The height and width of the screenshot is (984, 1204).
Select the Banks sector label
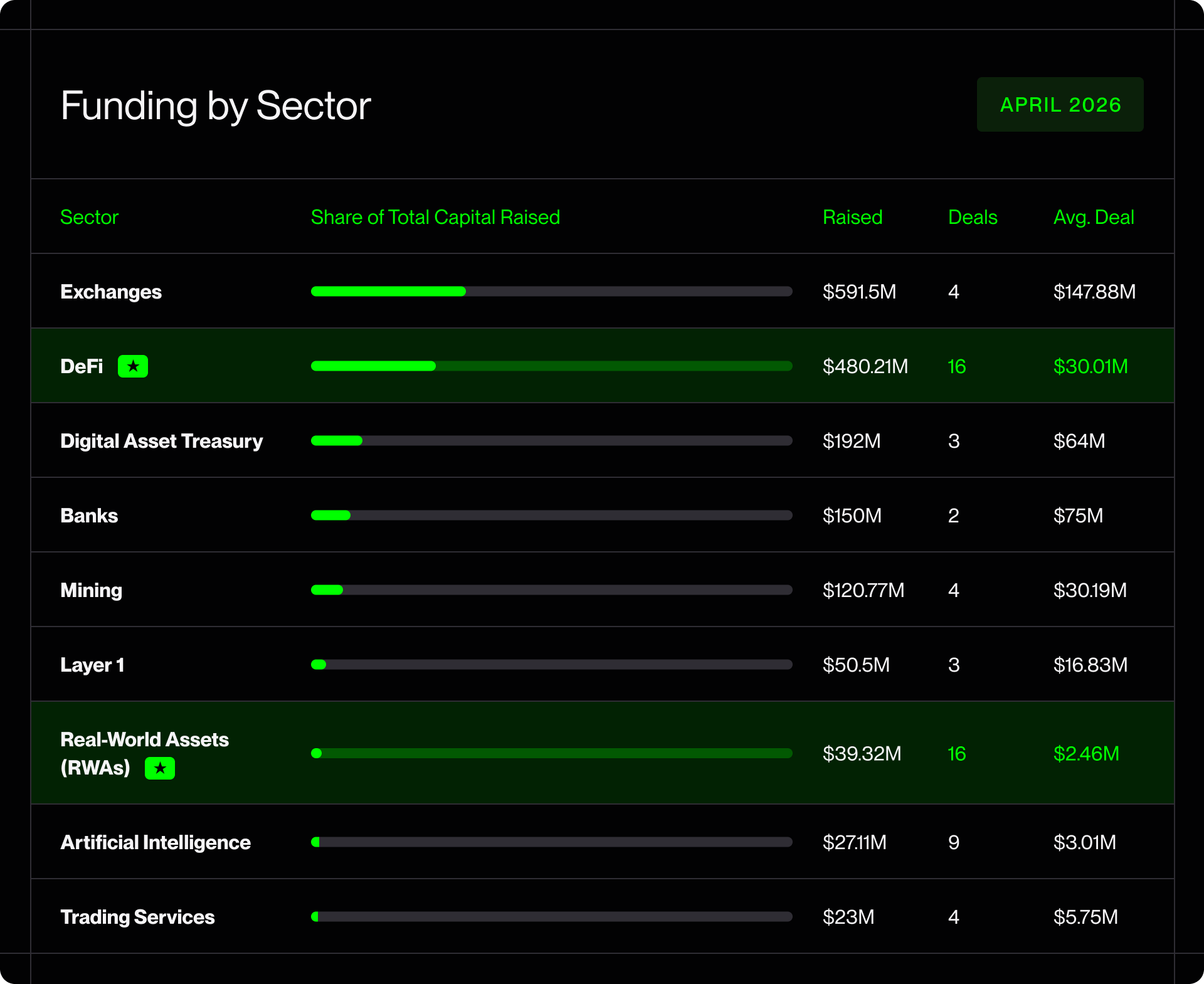[x=89, y=516]
